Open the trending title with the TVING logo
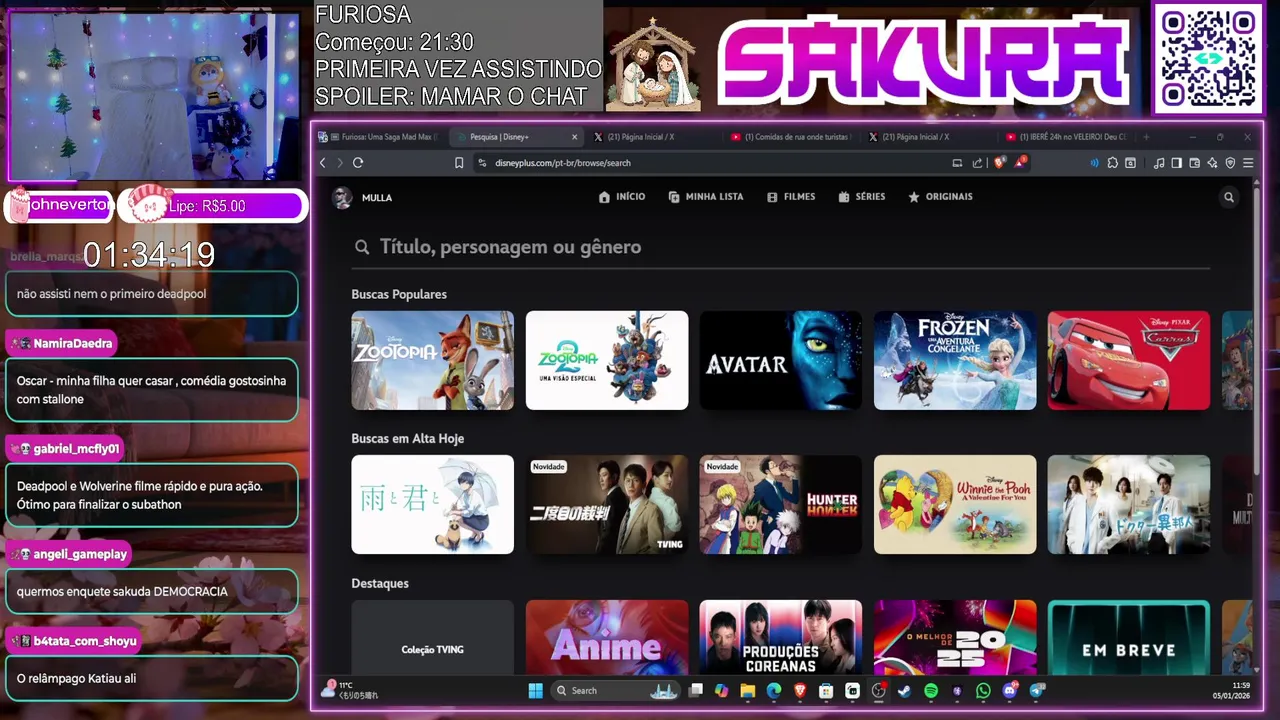 607,505
